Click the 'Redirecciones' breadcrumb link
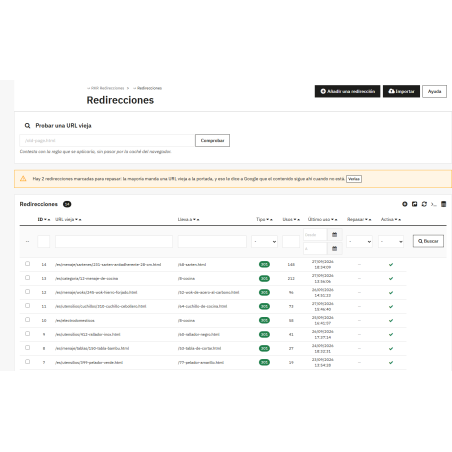Image resolution: width=452 pixels, height=452 pixels. (x=149, y=88)
